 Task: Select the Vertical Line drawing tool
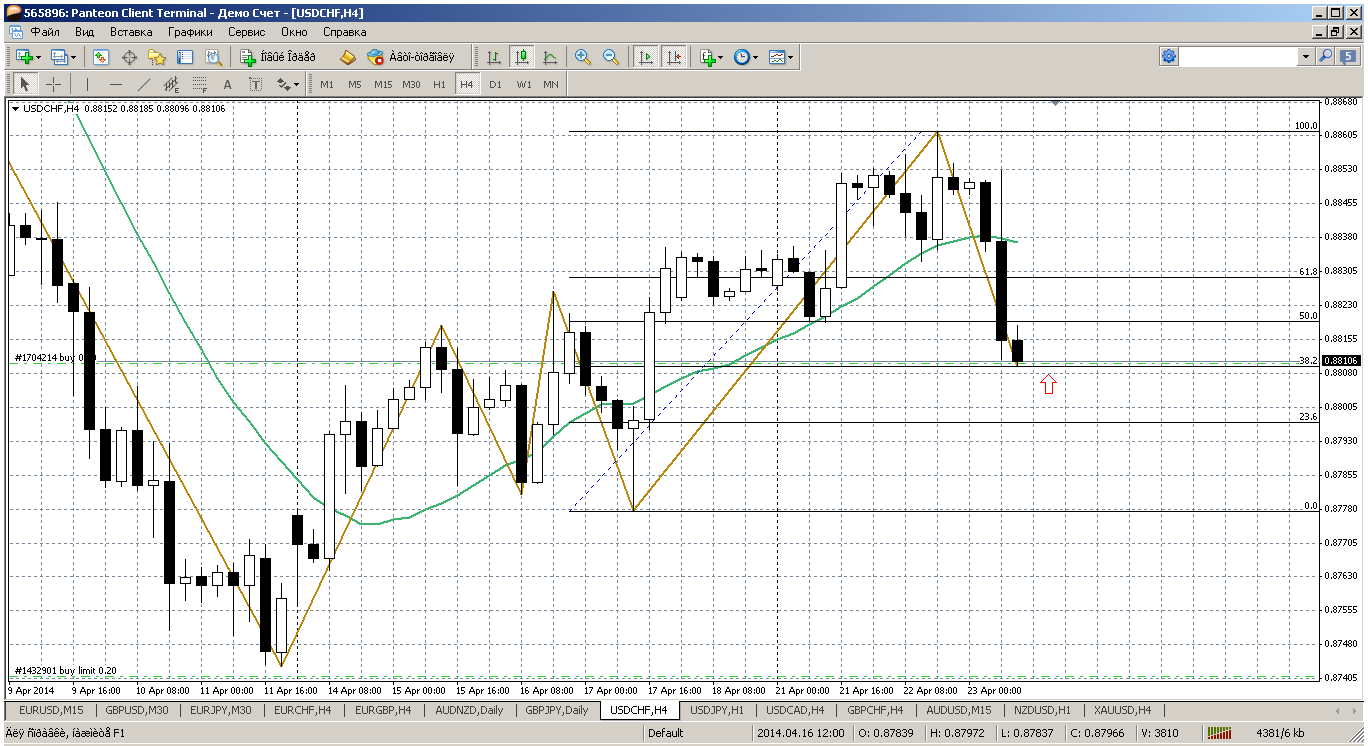(88, 84)
